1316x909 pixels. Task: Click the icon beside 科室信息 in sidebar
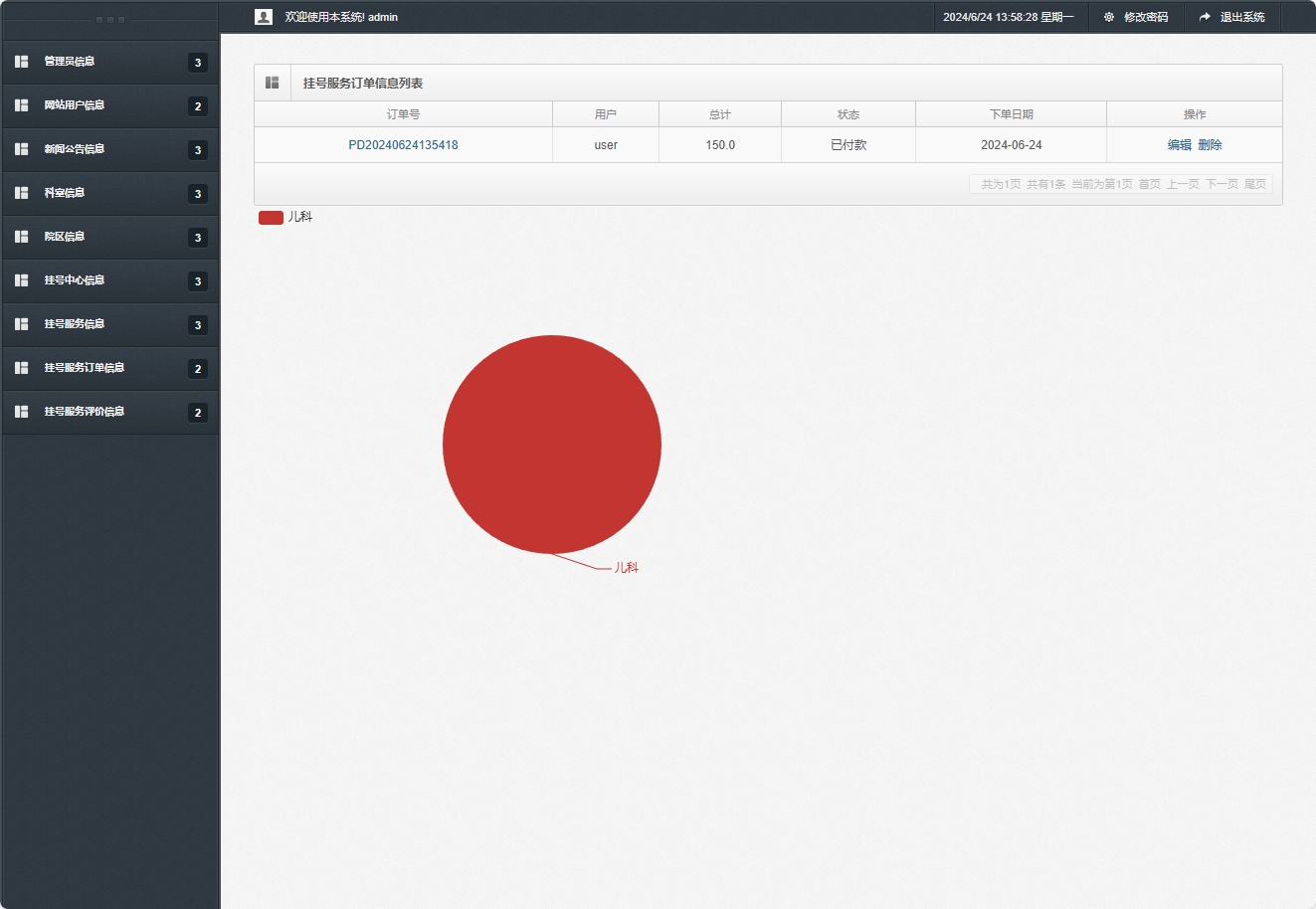[x=22, y=193]
